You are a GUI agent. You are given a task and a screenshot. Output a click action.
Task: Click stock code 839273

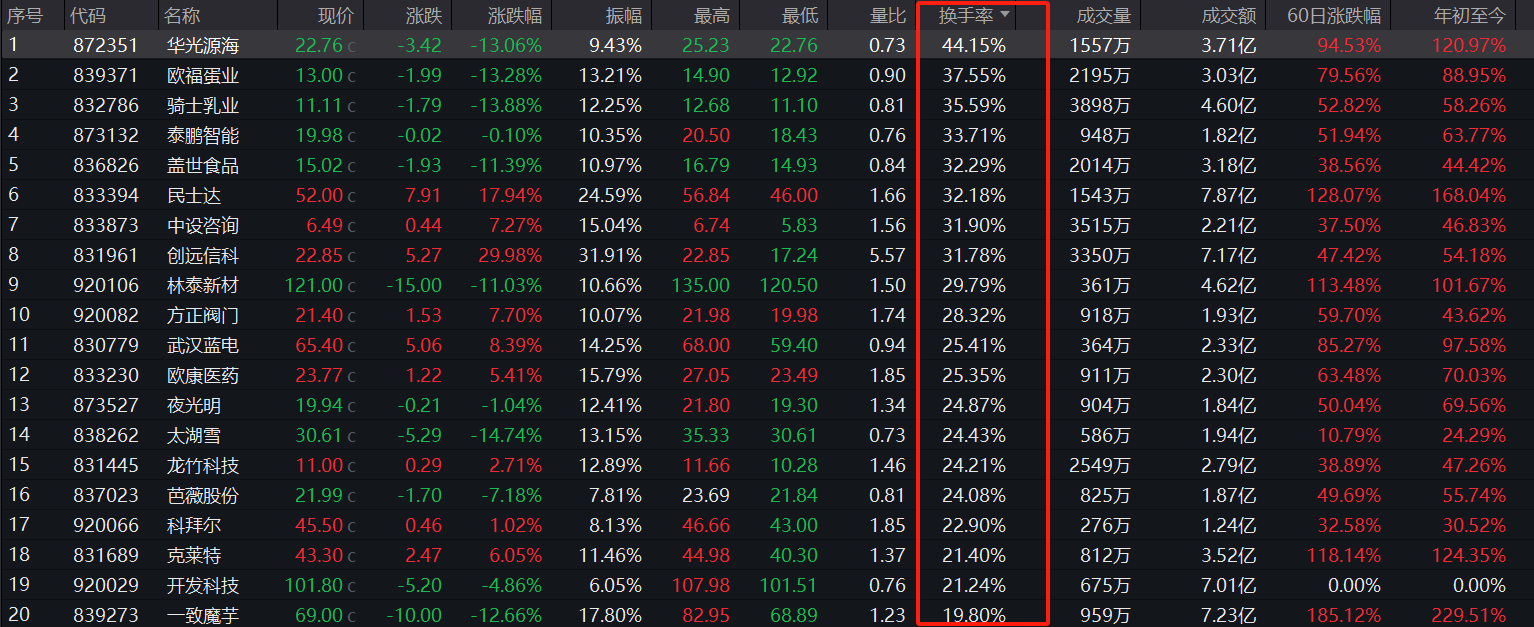tap(106, 615)
